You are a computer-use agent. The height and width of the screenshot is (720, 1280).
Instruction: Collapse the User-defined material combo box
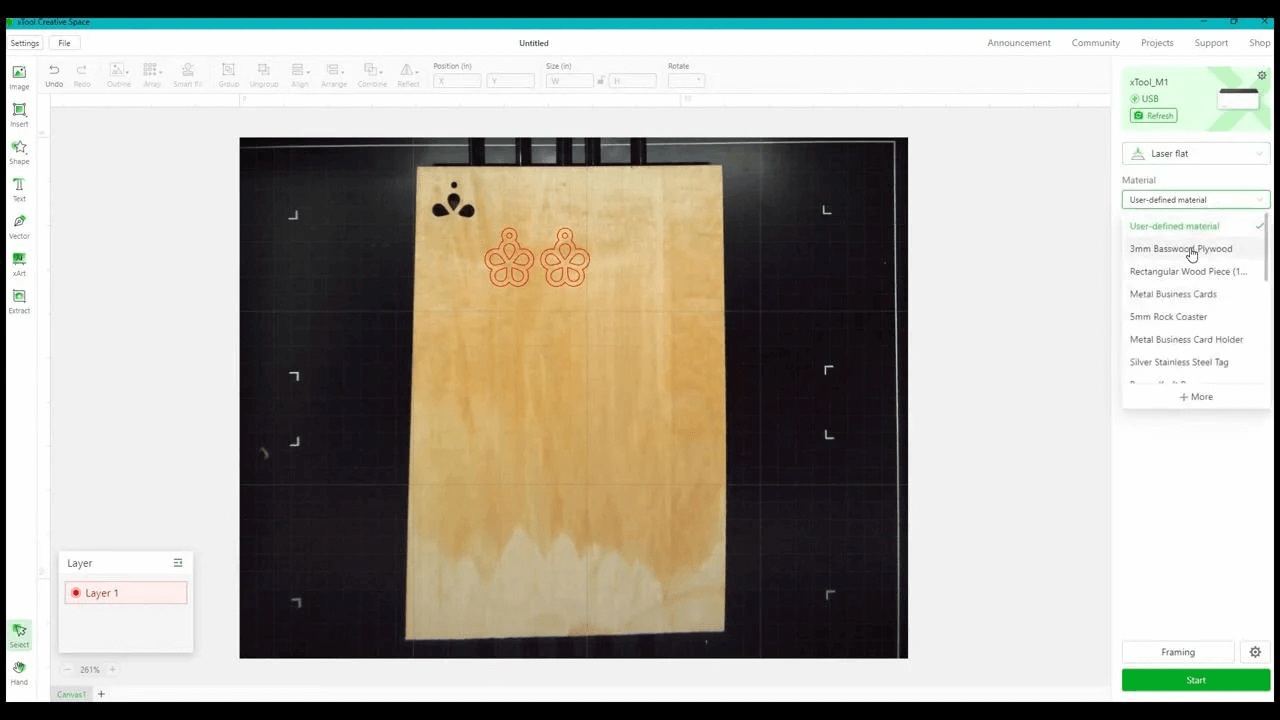[1196, 200]
